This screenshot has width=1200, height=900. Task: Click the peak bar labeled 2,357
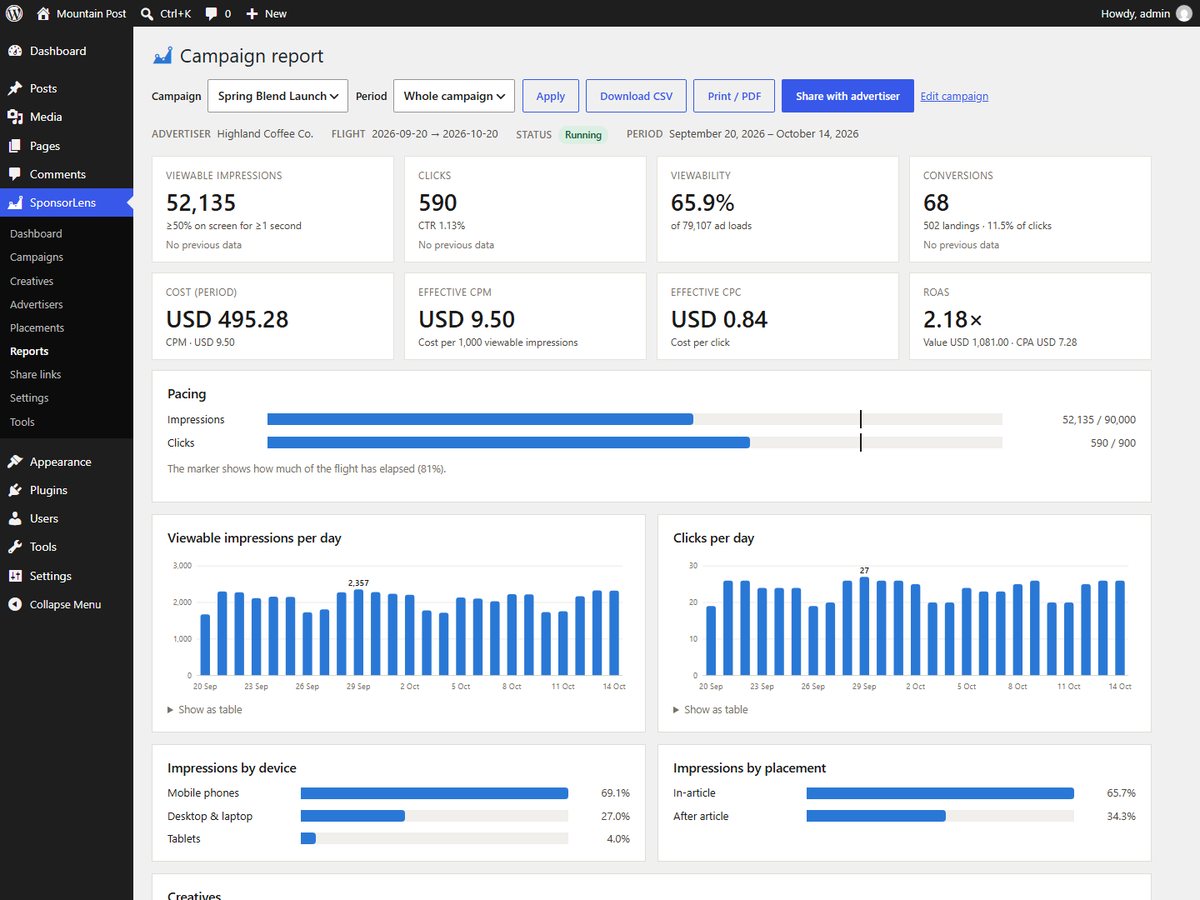tap(358, 632)
